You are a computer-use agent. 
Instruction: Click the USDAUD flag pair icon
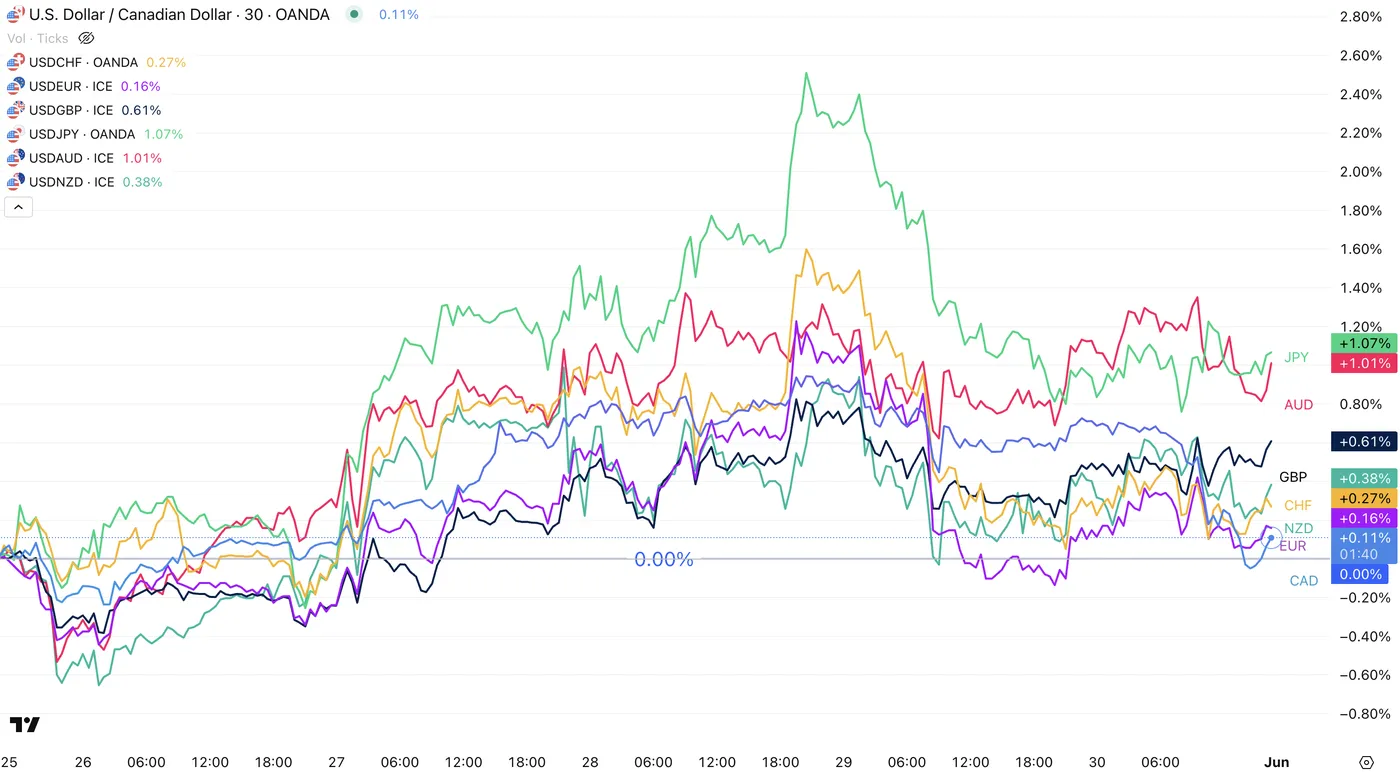coord(16,158)
